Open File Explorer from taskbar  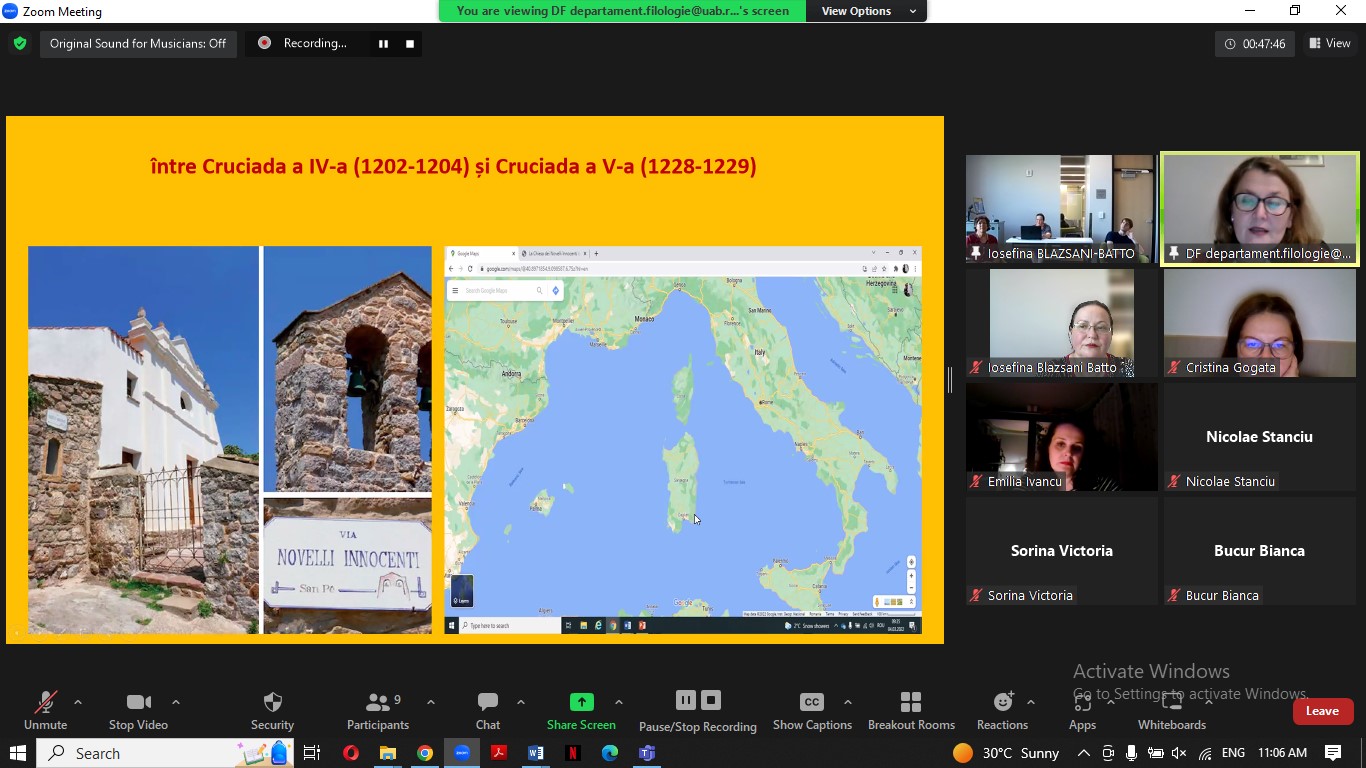coord(388,753)
